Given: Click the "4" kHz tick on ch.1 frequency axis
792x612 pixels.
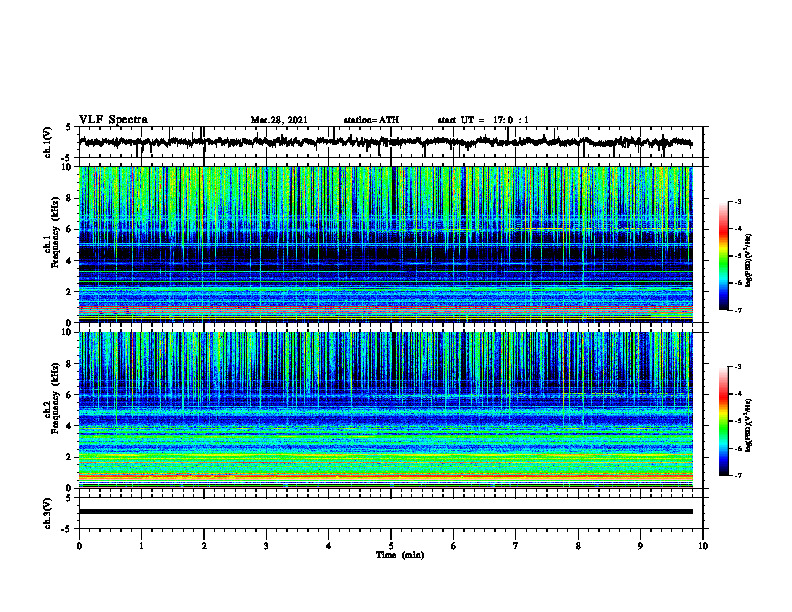Looking at the screenshot, I should [70, 260].
